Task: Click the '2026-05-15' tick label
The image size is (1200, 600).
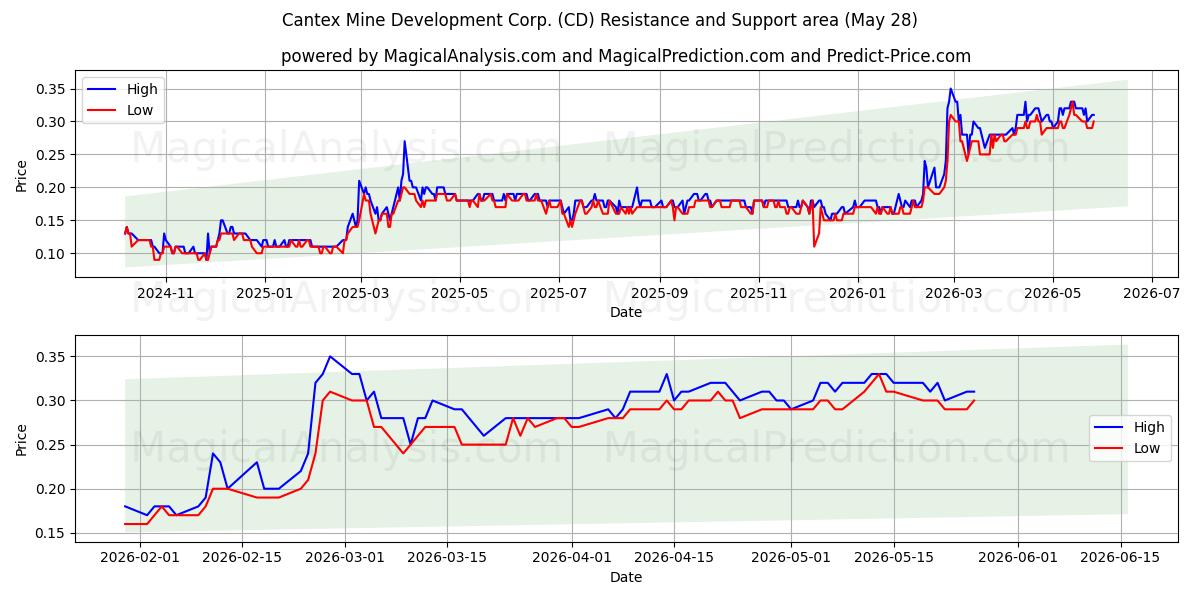Action: pyautogui.click(x=893, y=558)
